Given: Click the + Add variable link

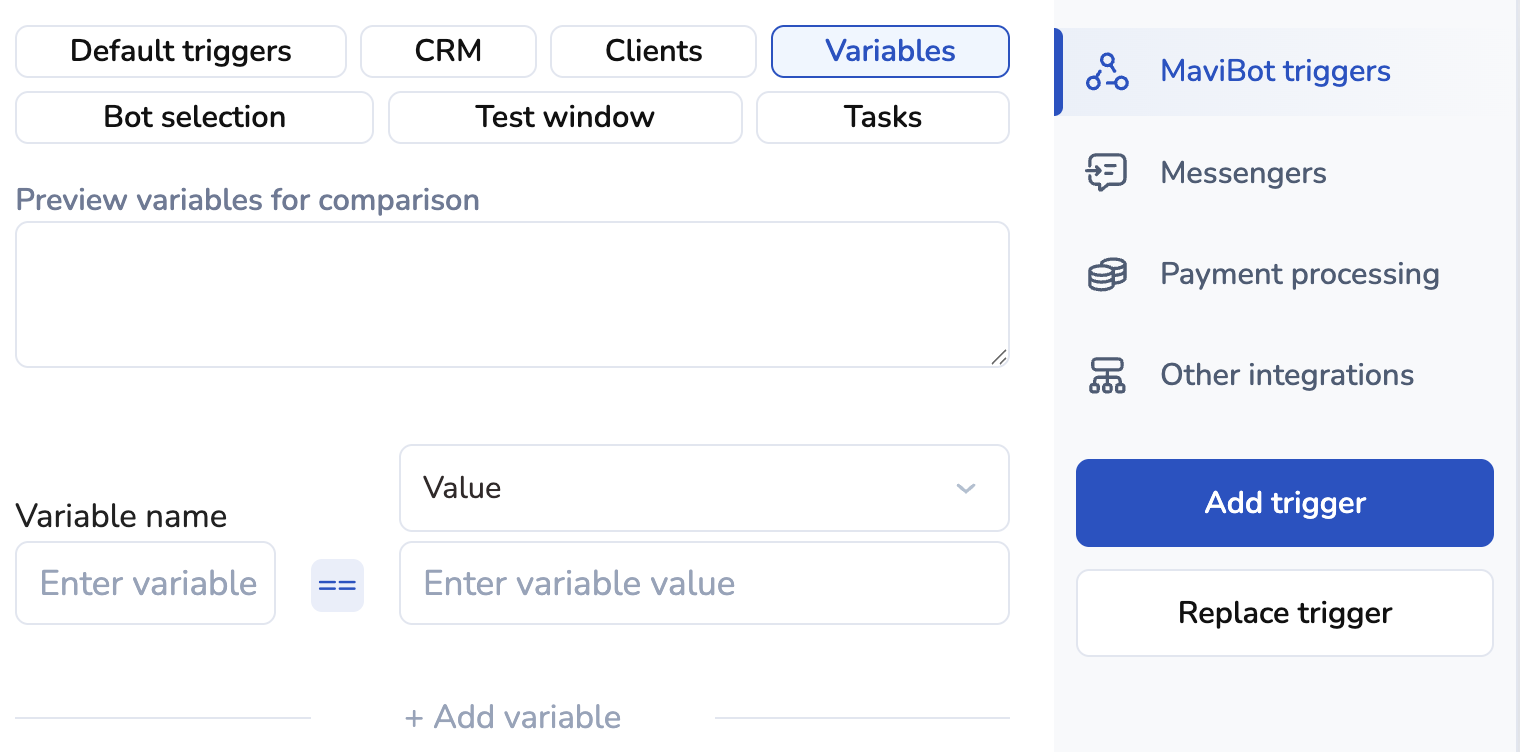Looking at the screenshot, I should (x=512, y=717).
